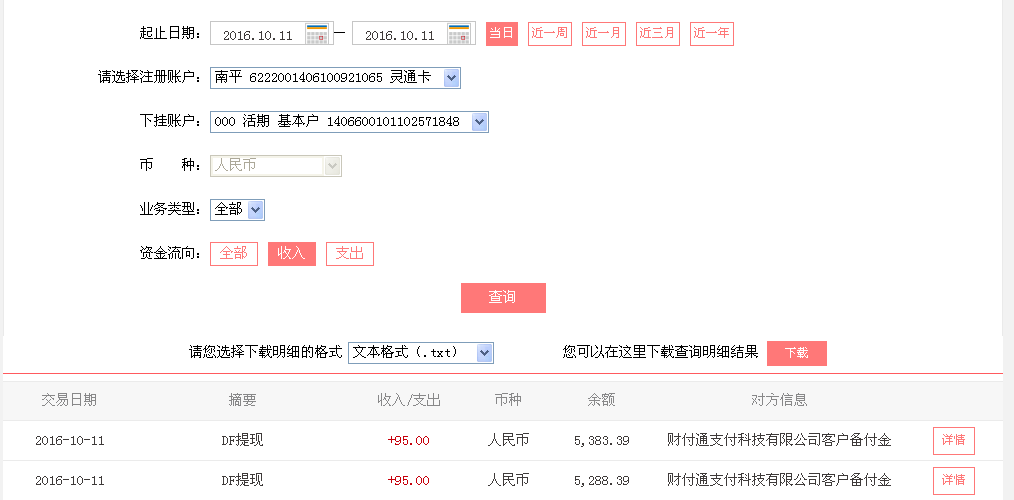Viewport: 1014px width, 500px height.
Task: Filter fund flow by 支出
Action: tap(349, 254)
